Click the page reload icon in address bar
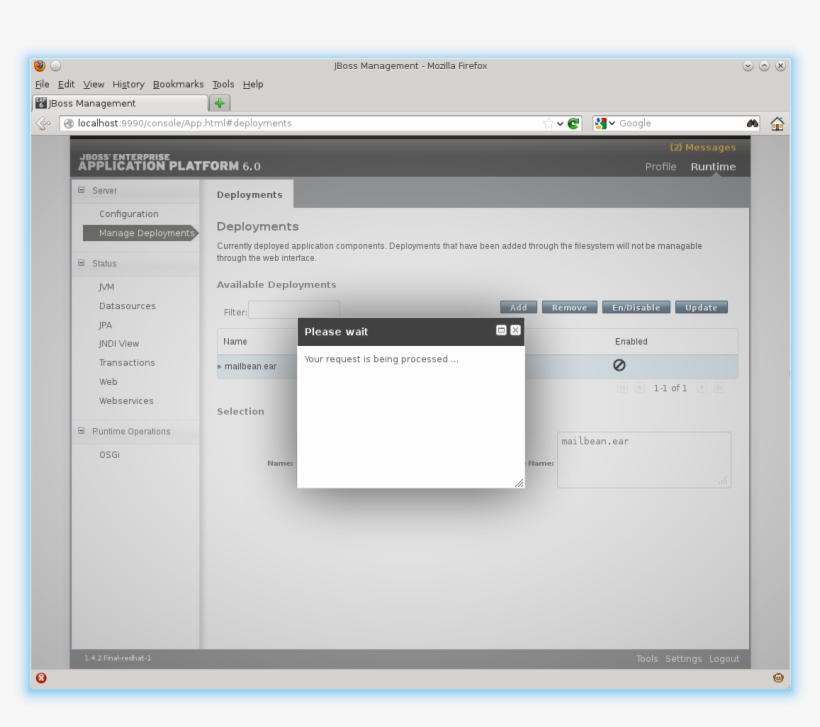Screen dimensions: 820x727 click(574, 124)
